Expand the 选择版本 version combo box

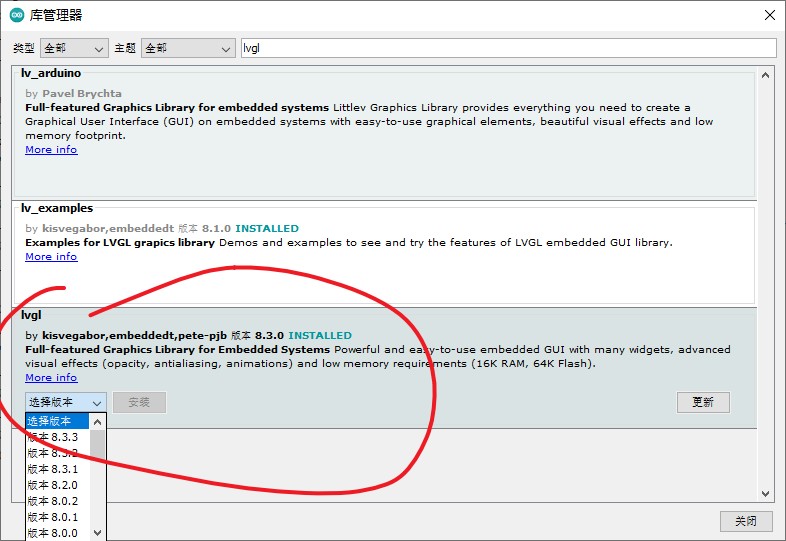[66, 402]
